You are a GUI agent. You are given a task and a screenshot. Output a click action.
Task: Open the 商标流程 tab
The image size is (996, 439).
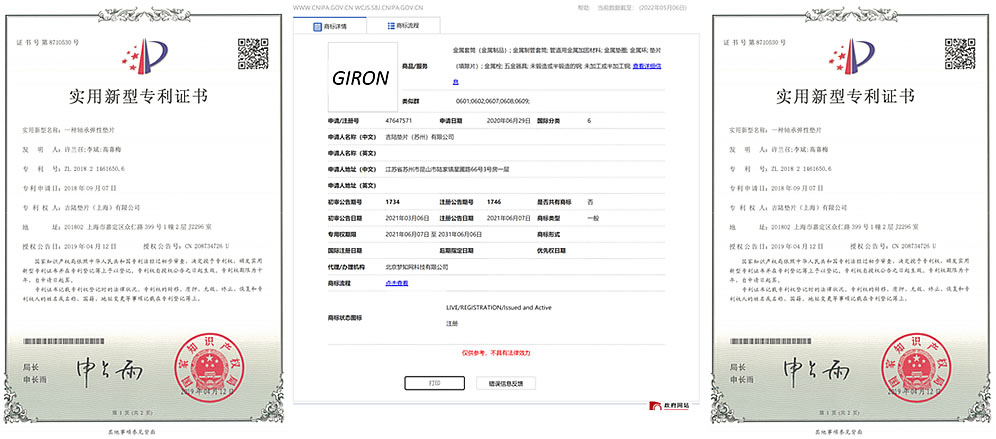point(403,26)
